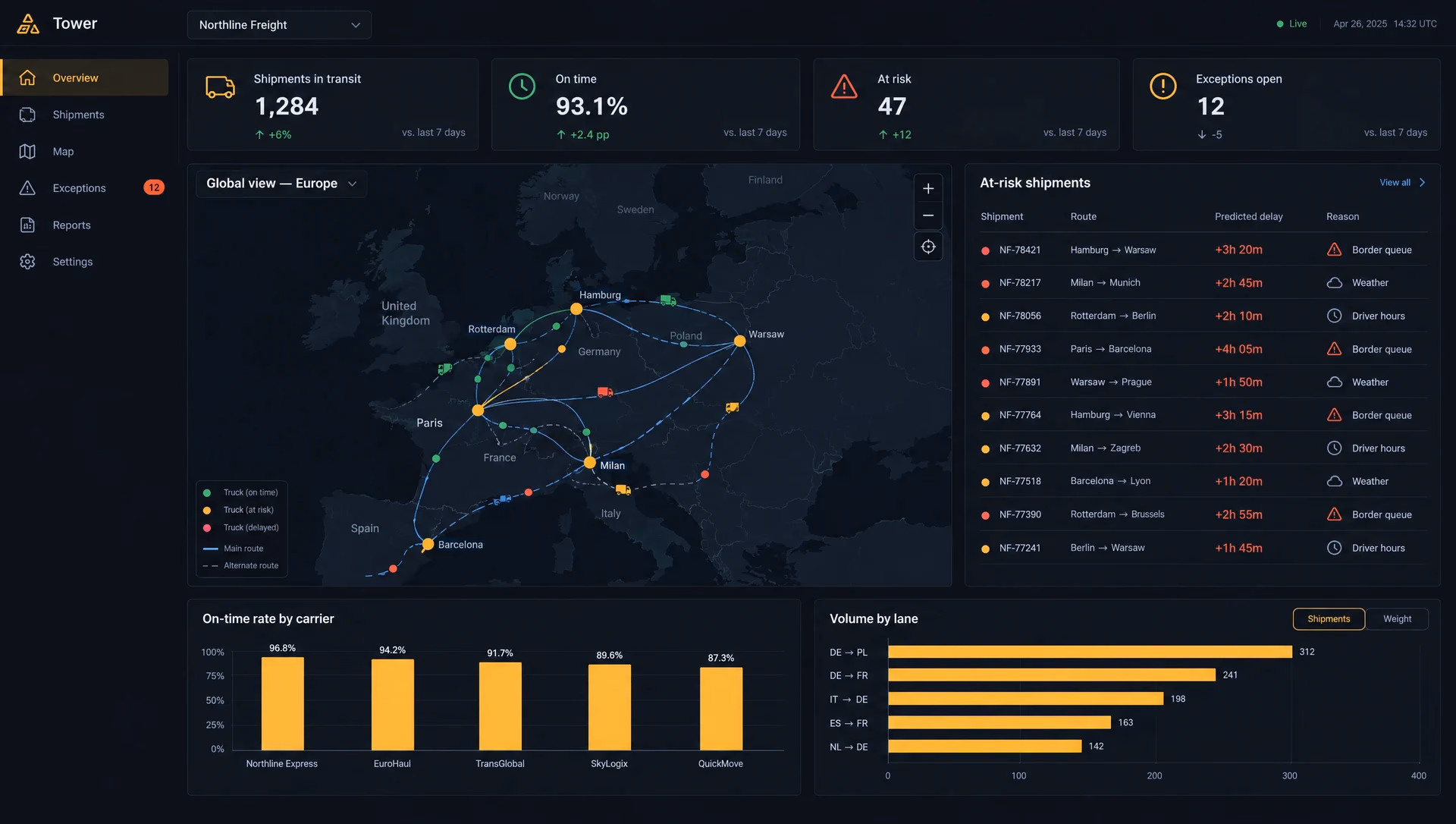
Task: Click the recenter map target icon
Action: [x=928, y=247]
